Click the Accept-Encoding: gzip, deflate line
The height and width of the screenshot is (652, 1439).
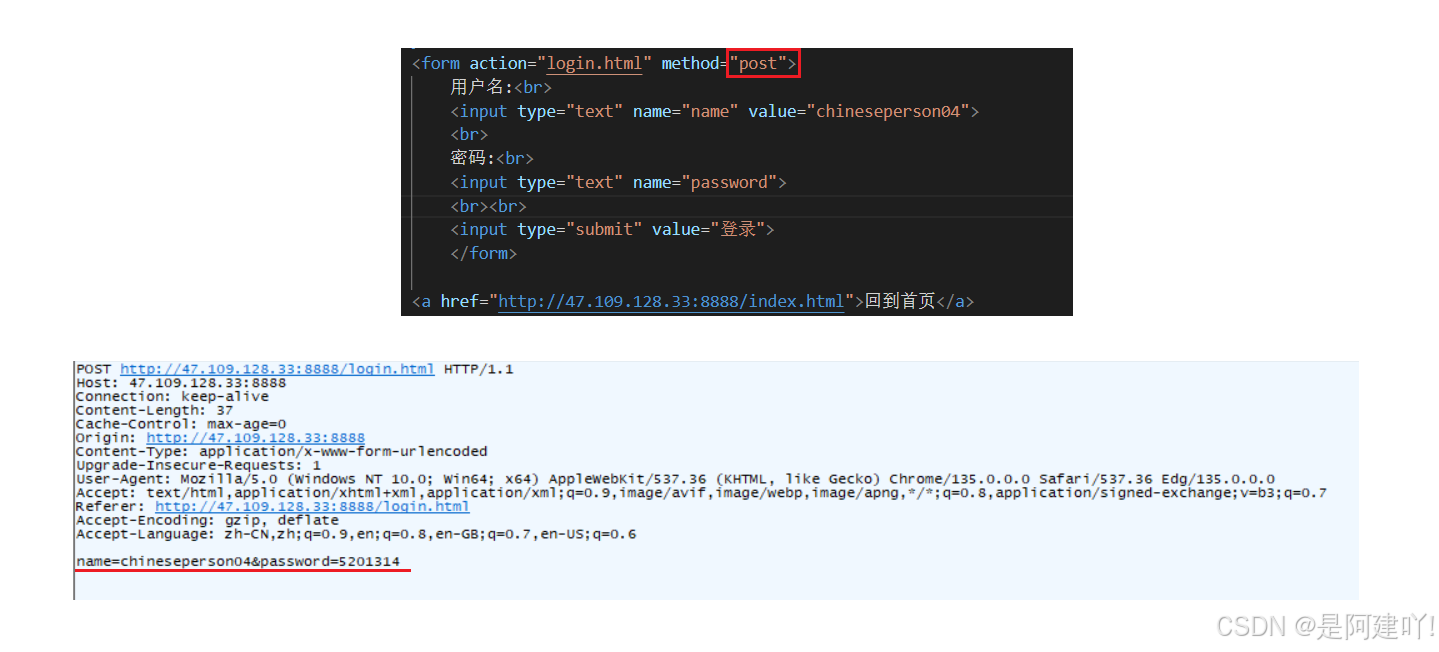[207, 520]
